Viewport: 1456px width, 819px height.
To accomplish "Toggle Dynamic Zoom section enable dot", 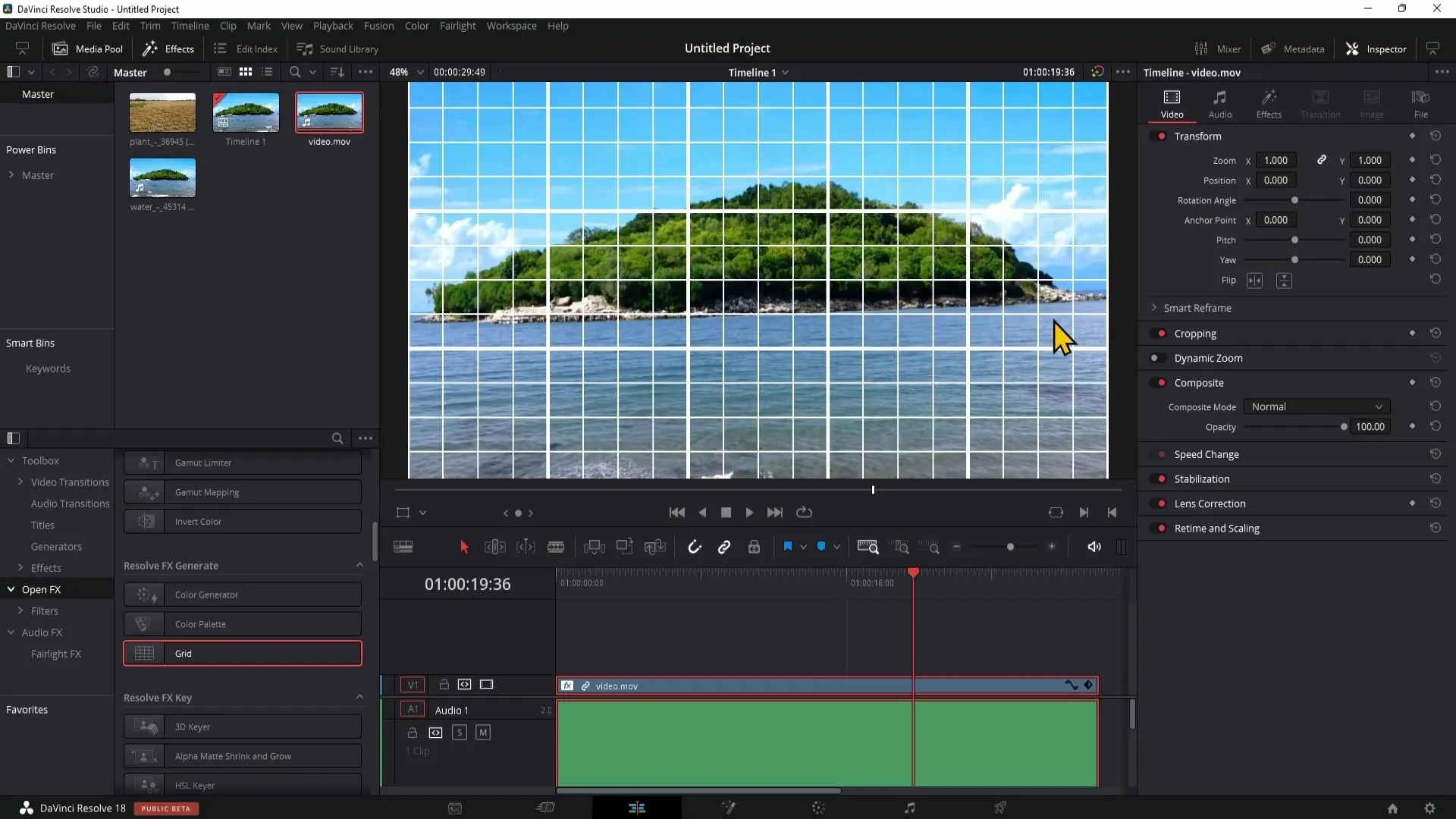I will [x=1155, y=358].
